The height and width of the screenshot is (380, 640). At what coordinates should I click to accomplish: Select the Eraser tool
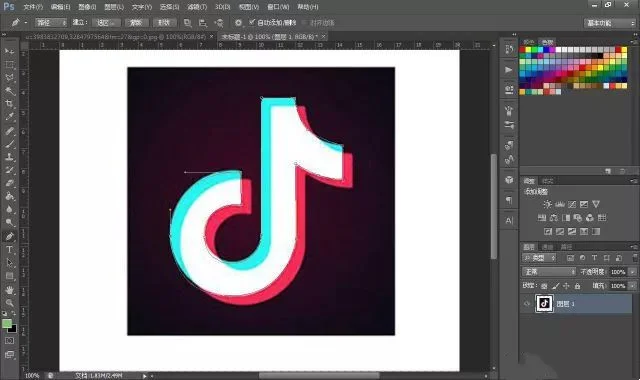tap(9, 183)
